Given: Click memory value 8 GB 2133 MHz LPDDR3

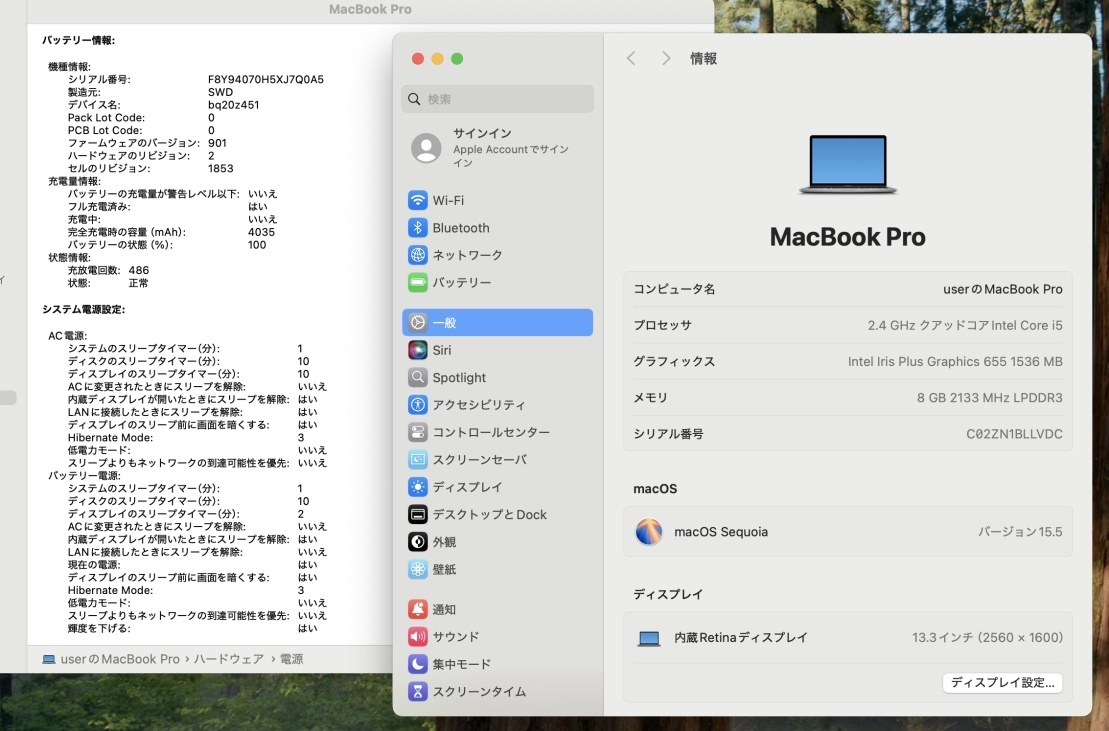Looking at the screenshot, I should (x=989, y=397).
